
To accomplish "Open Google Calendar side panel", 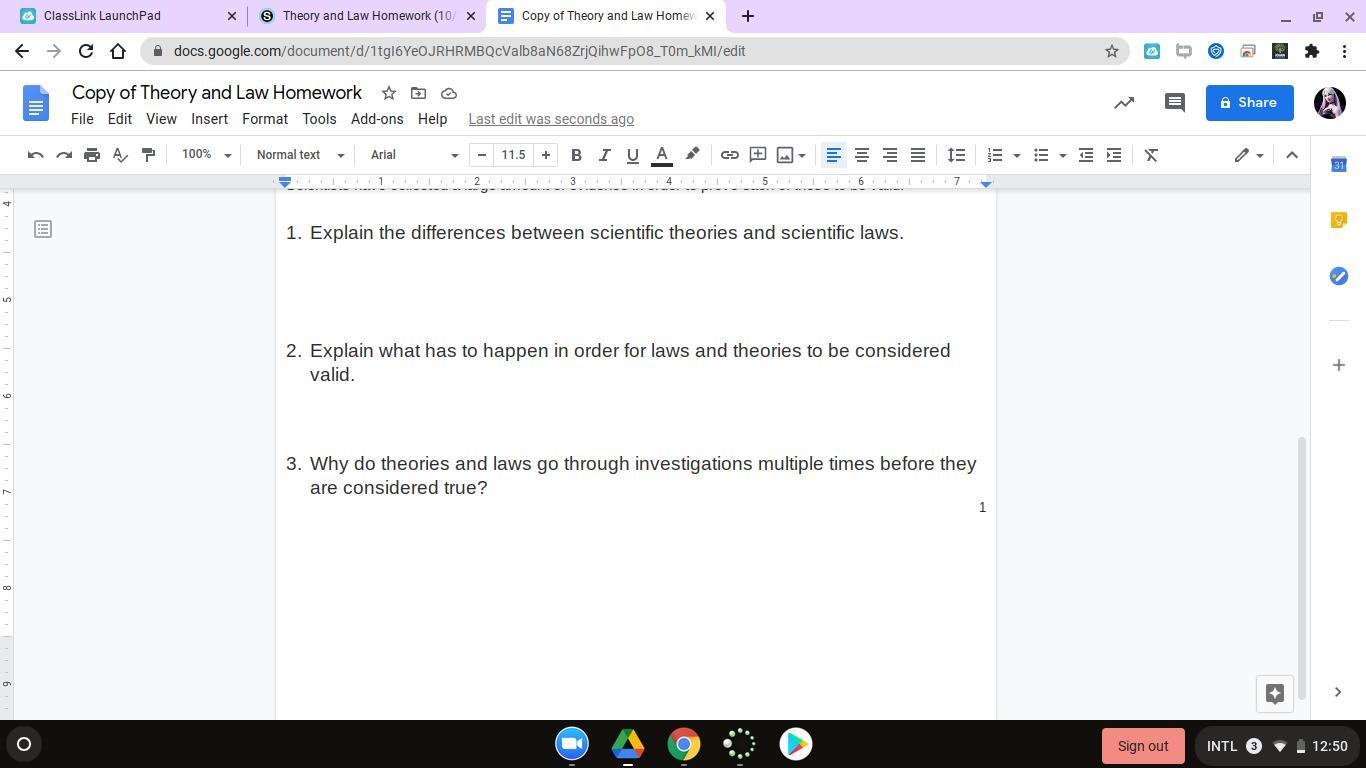I will [x=1339, y=164].
